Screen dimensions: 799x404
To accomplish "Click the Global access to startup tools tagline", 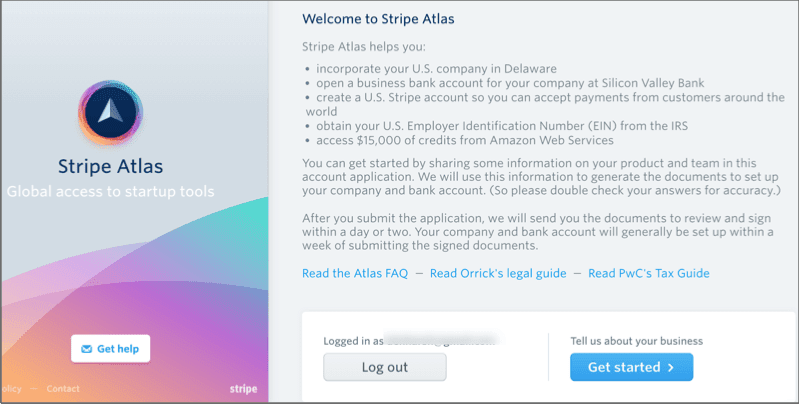I will tap(111, 192).
